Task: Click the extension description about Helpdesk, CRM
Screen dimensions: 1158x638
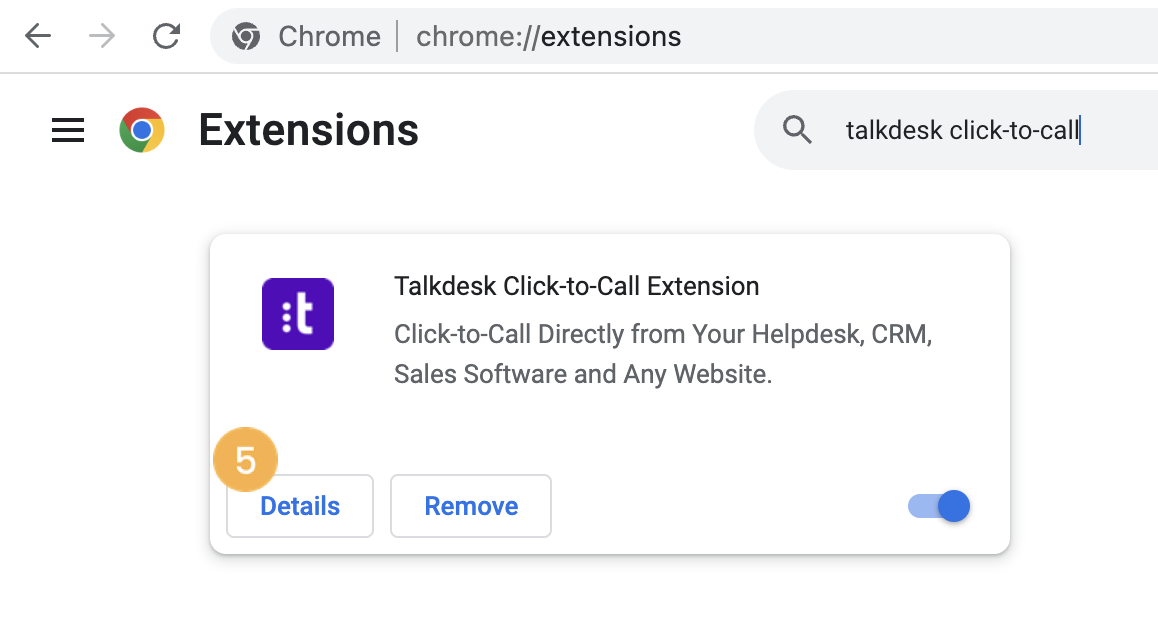Action: tap(663, 354)
